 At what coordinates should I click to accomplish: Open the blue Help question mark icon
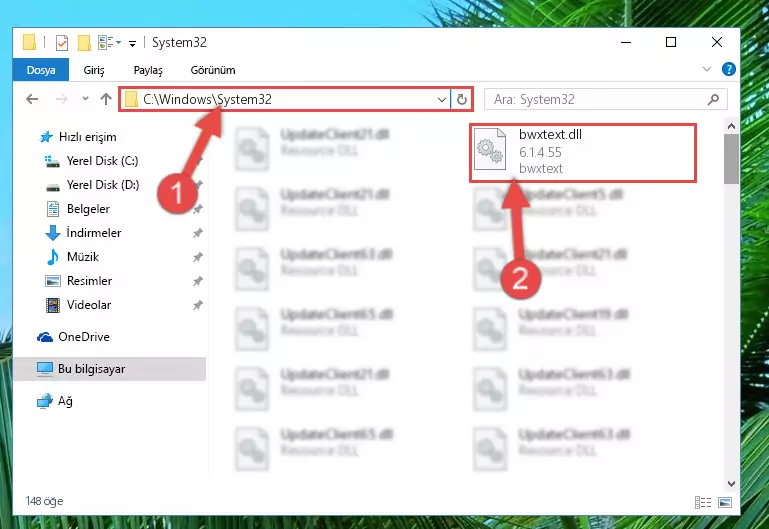(729, 69)
